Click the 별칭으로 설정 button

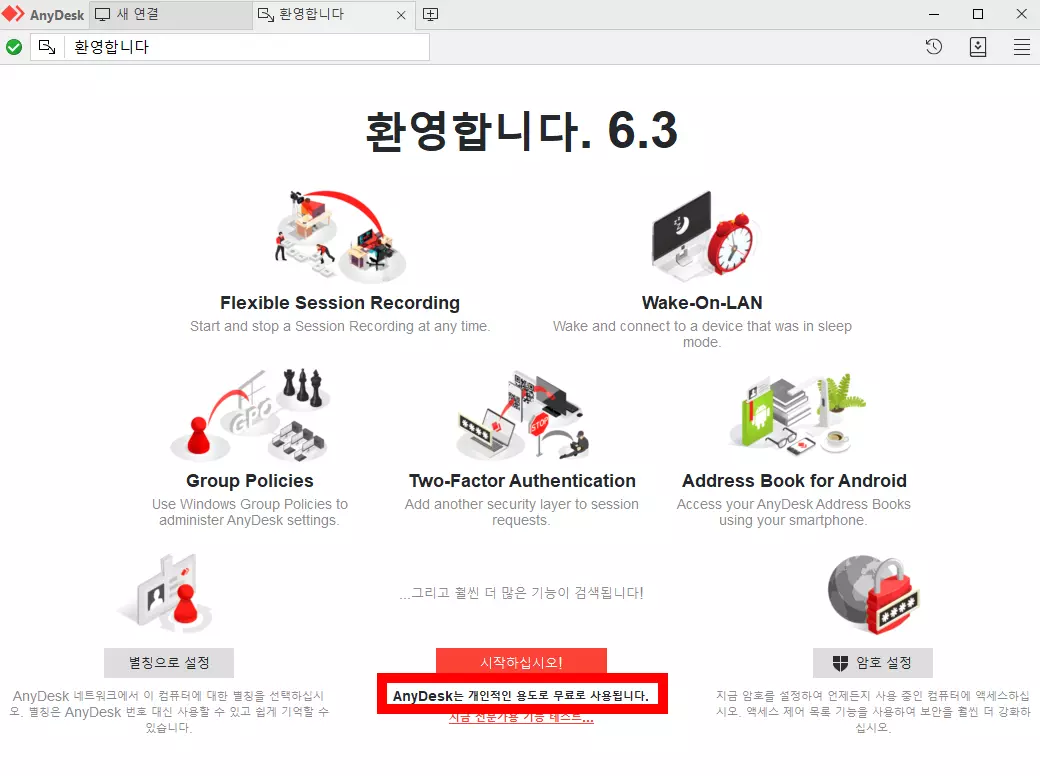(x=168, y=663)
